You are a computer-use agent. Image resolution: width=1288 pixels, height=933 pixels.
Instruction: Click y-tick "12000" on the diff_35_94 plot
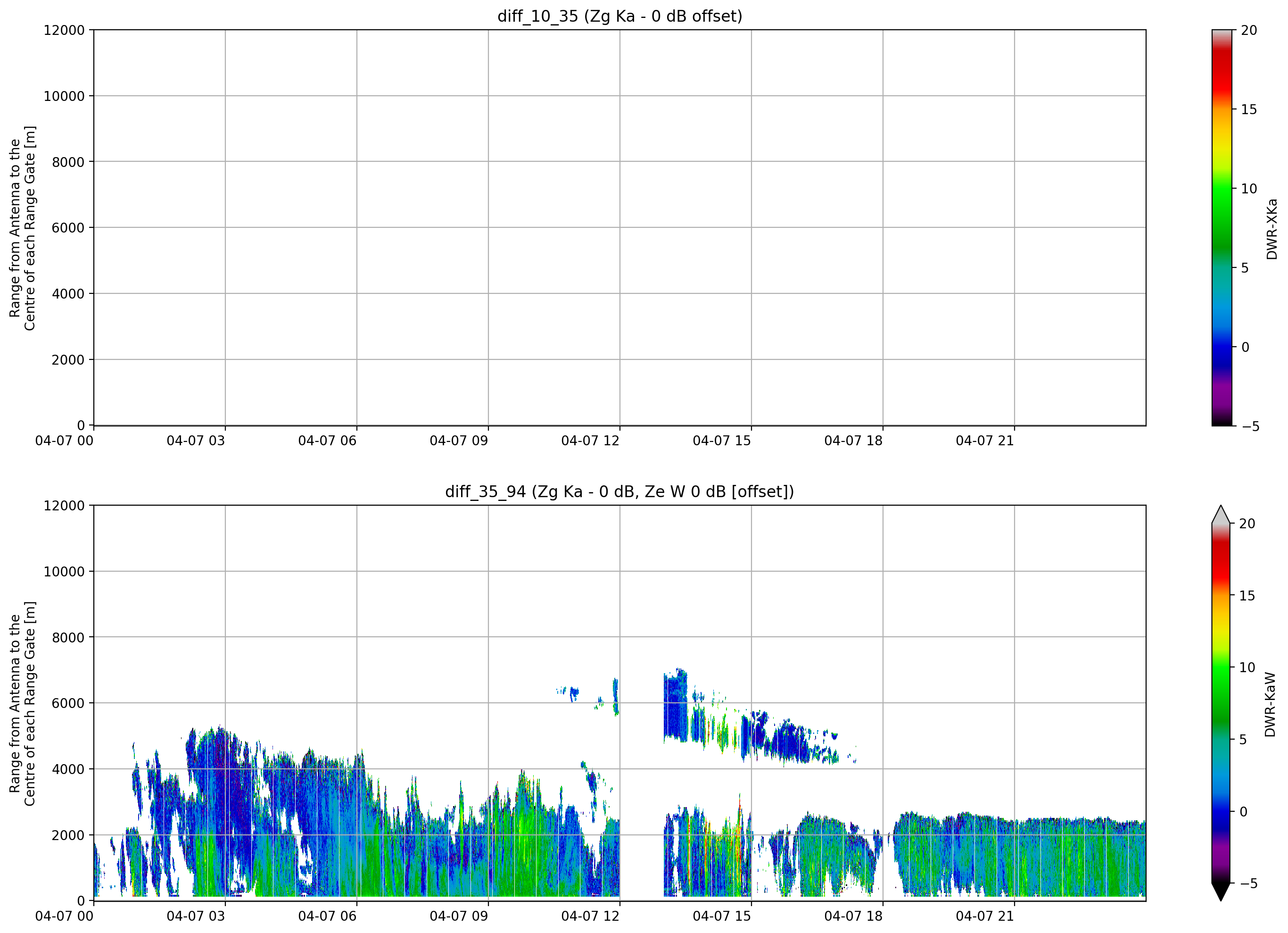point(64,506)
